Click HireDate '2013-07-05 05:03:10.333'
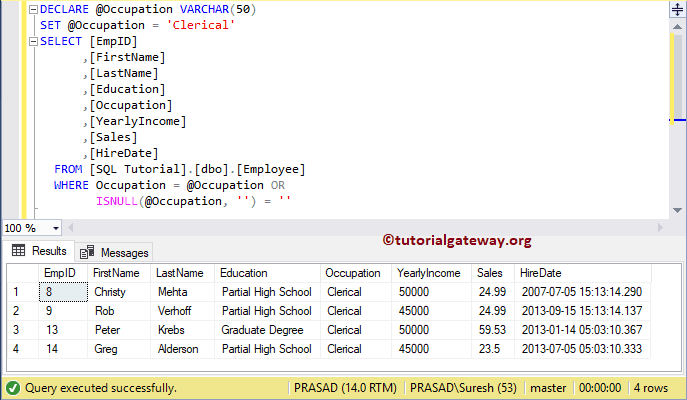The height and width of the screenshot is (400, 687). [583, 349]
